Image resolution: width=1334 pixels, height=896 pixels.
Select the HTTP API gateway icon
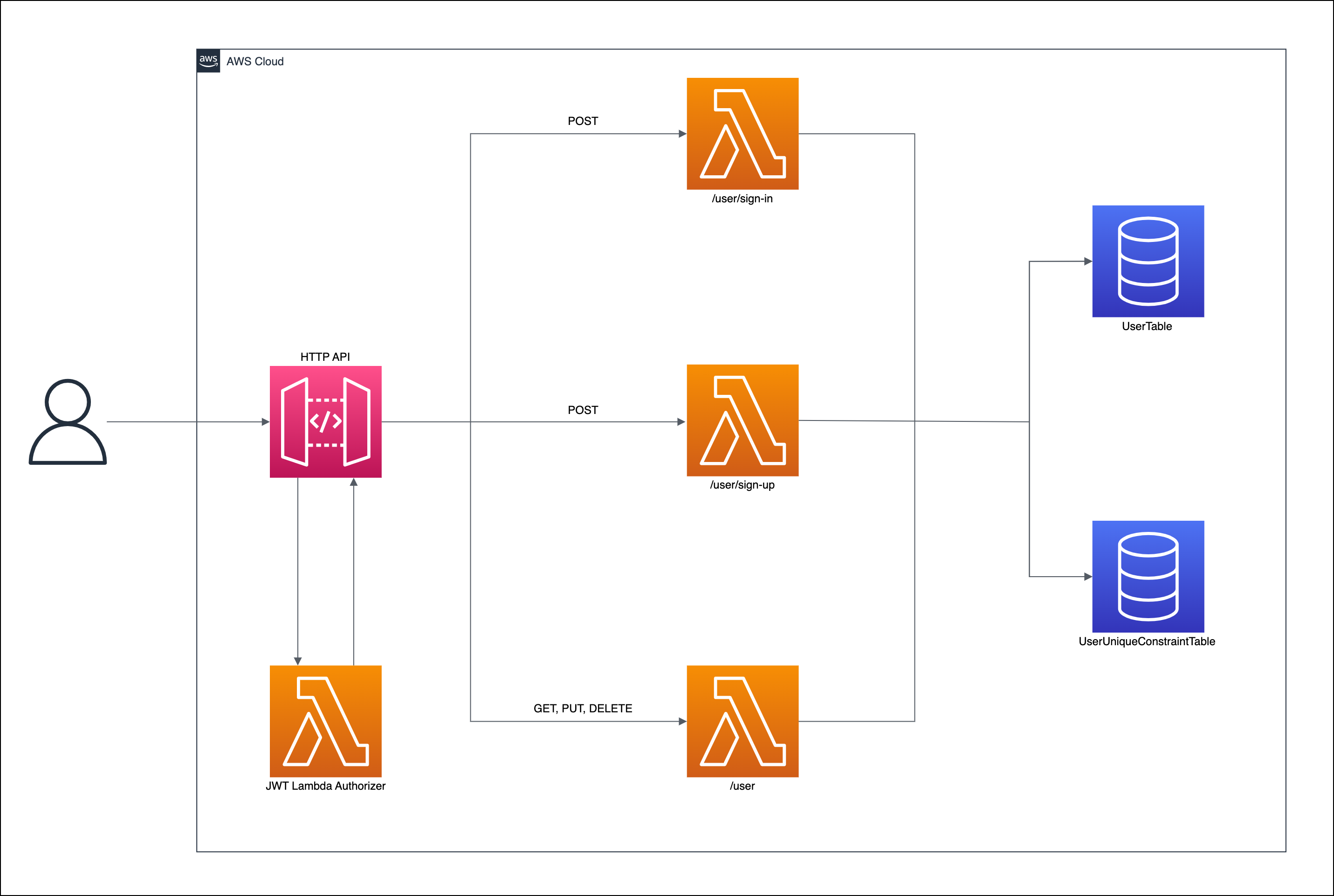325,422
